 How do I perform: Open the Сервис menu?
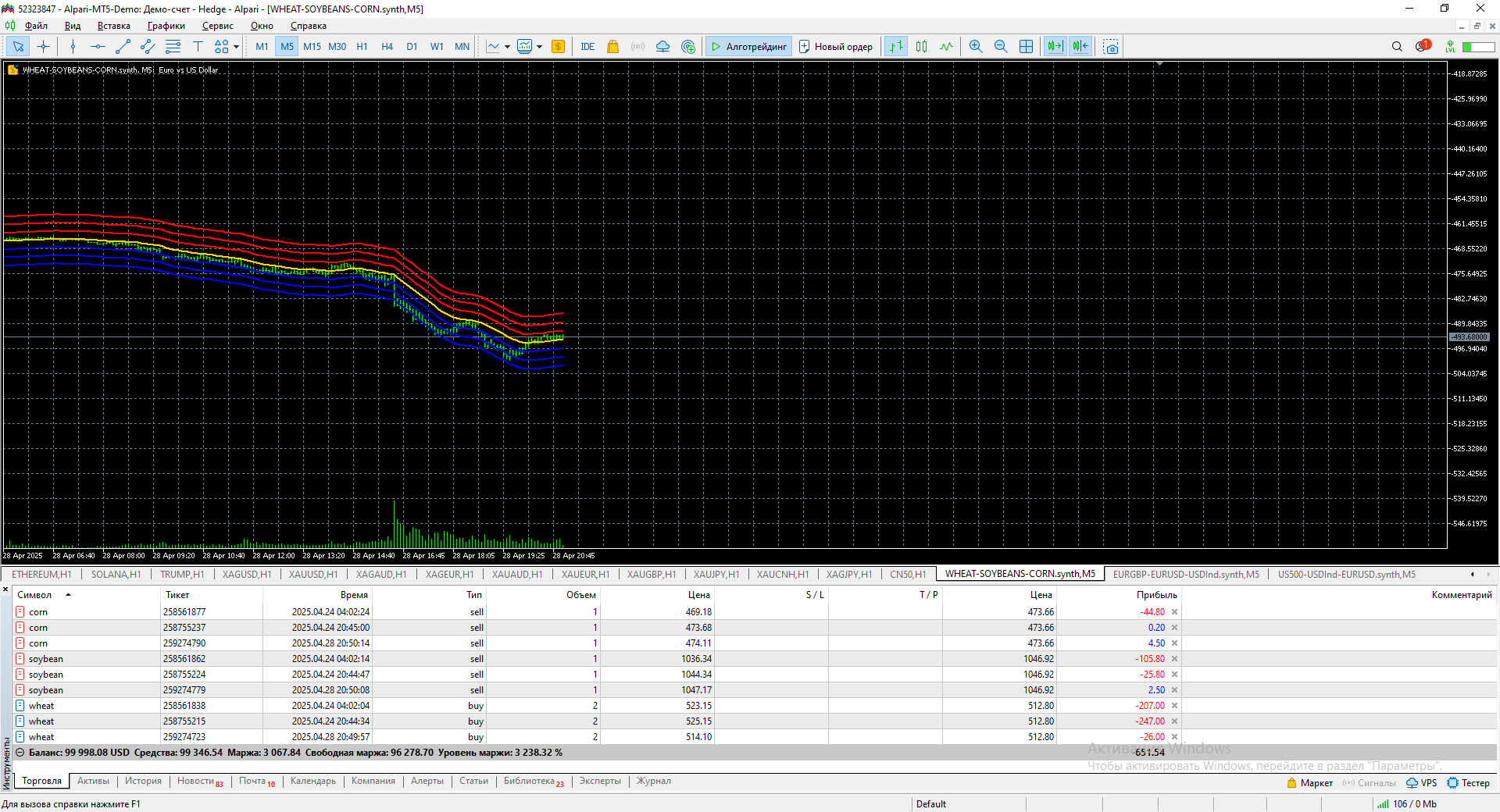tap(217, 26)
